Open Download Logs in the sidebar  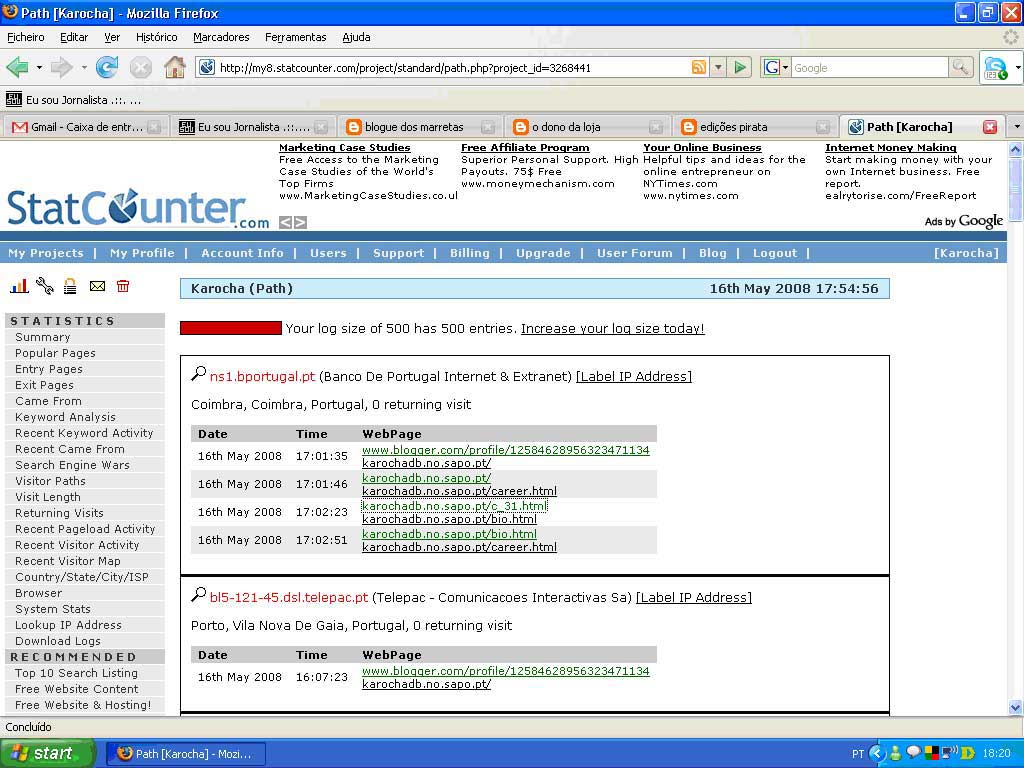(x=58, y=641)
